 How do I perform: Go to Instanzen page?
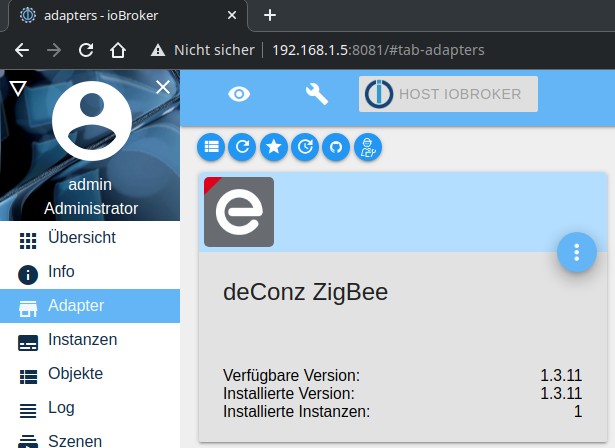point(80,340)
